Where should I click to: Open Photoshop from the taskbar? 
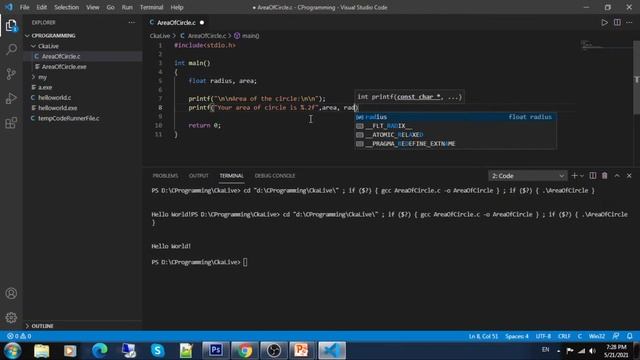[x=216, y=350]
